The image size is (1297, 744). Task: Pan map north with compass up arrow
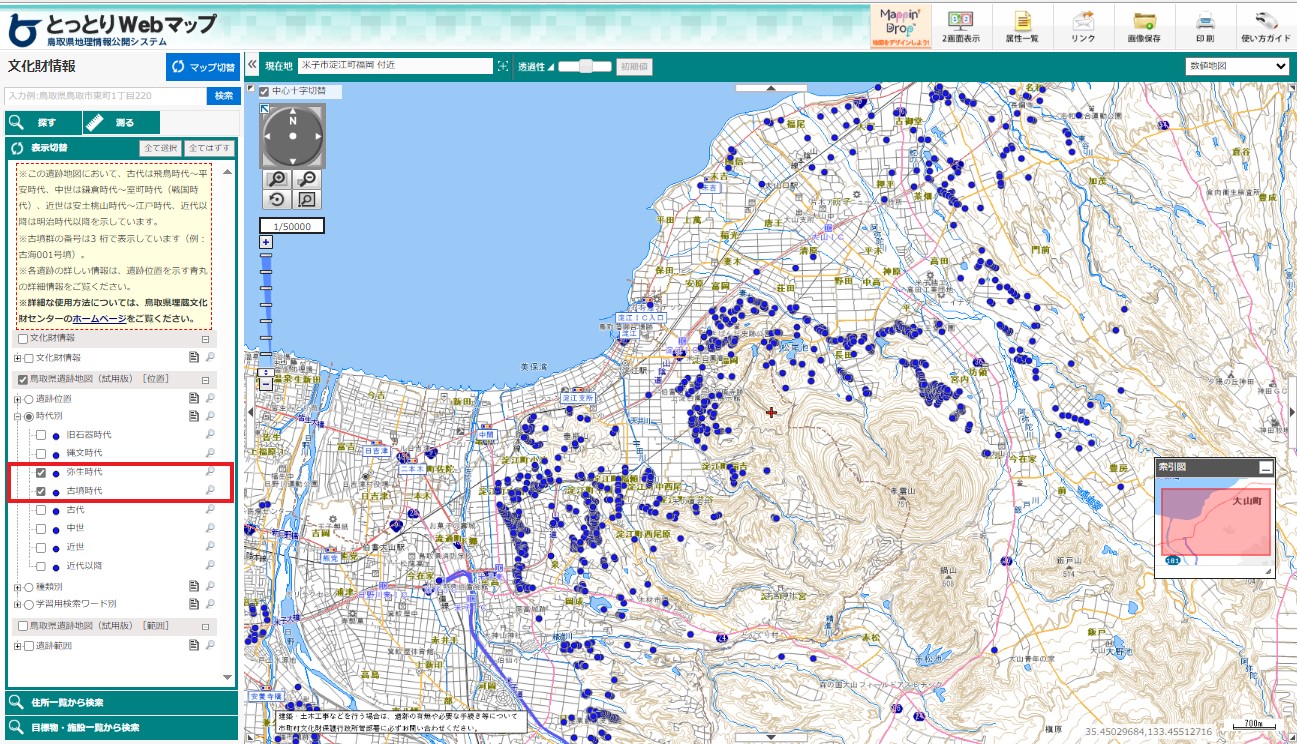click(x=293, y=113)
